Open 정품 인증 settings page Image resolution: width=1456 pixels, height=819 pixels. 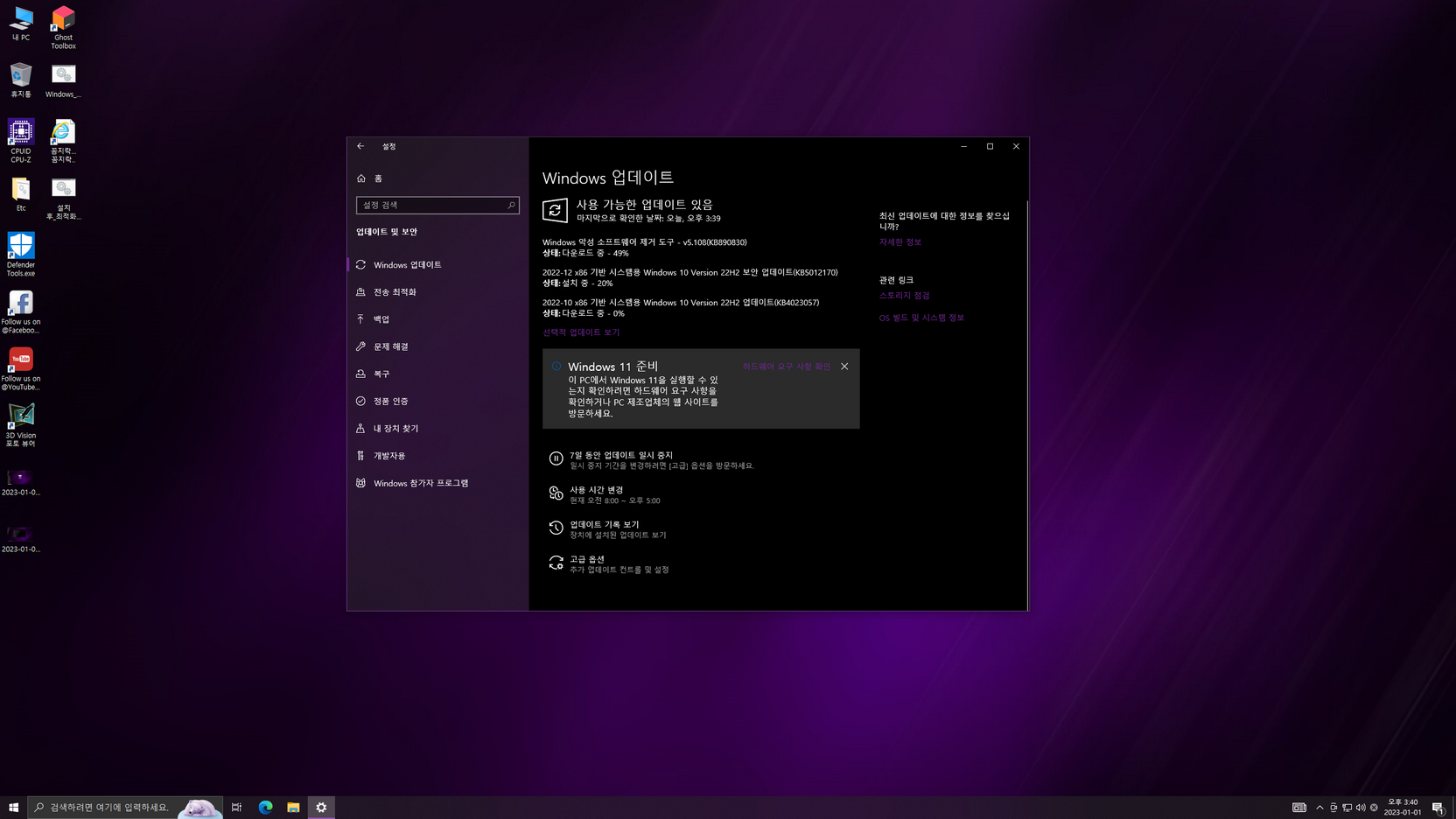pos(437,401)
